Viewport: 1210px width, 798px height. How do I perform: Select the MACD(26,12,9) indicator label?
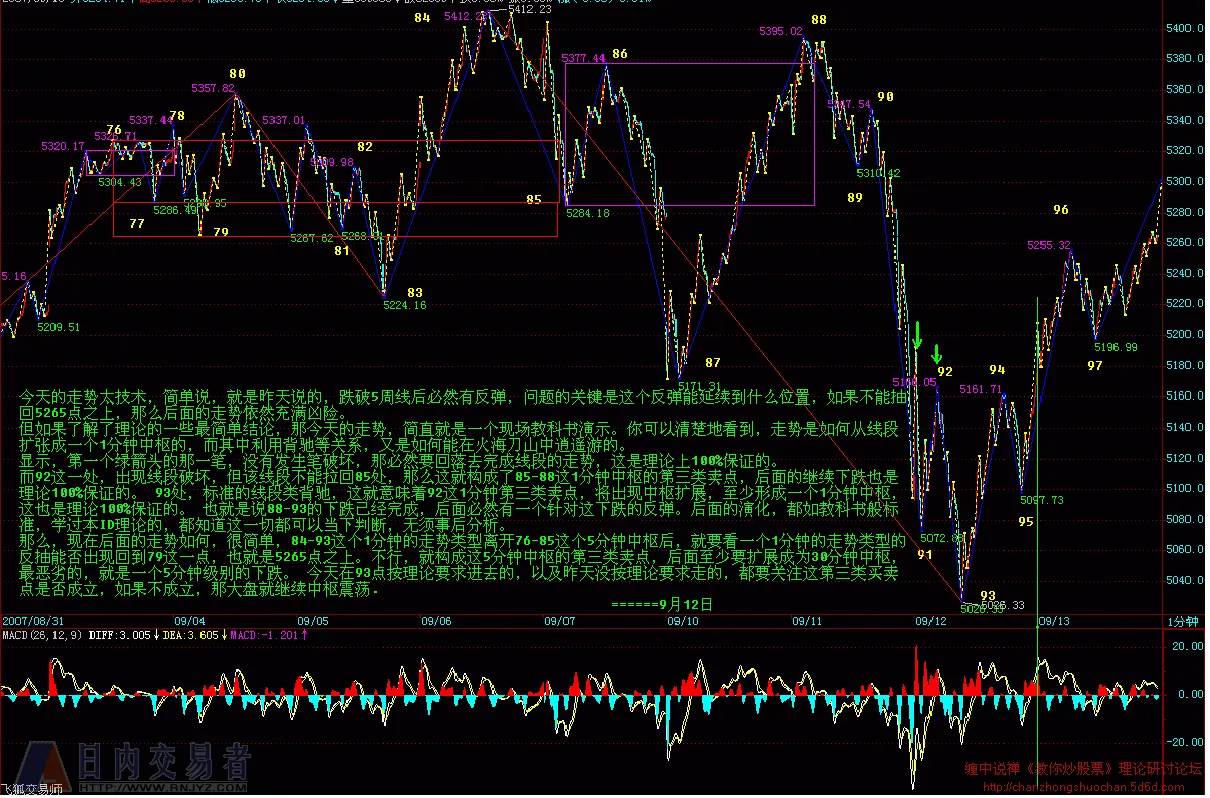pos(40,634)
